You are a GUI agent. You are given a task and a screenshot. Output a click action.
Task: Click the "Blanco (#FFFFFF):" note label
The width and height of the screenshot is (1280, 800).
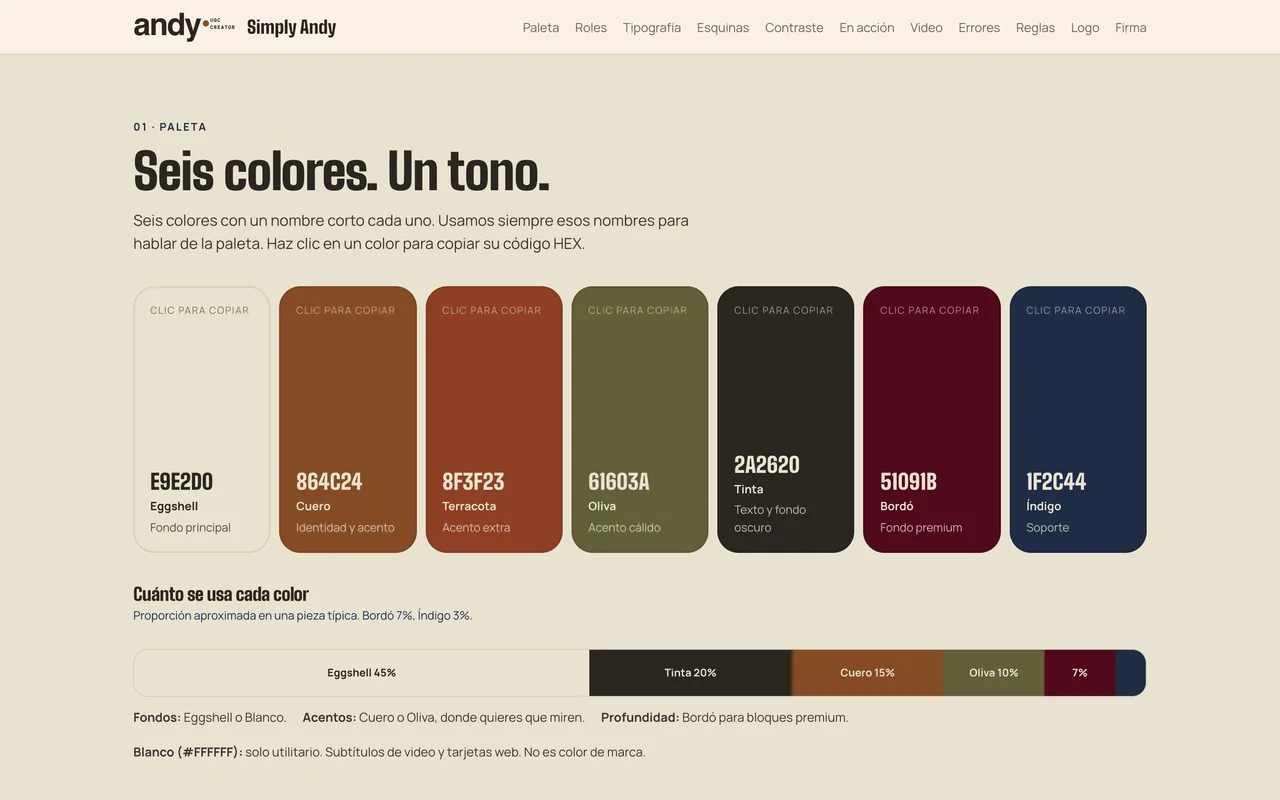pyautogui.click(x=188, y=752)
